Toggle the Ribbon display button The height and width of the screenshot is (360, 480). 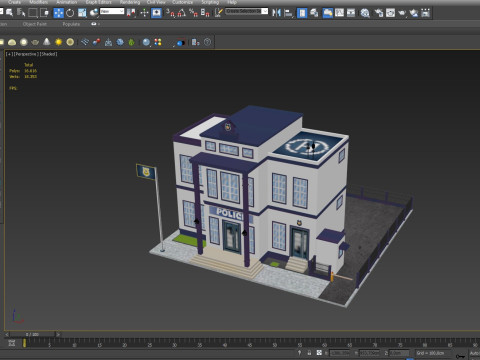click(x=328, y=13)
